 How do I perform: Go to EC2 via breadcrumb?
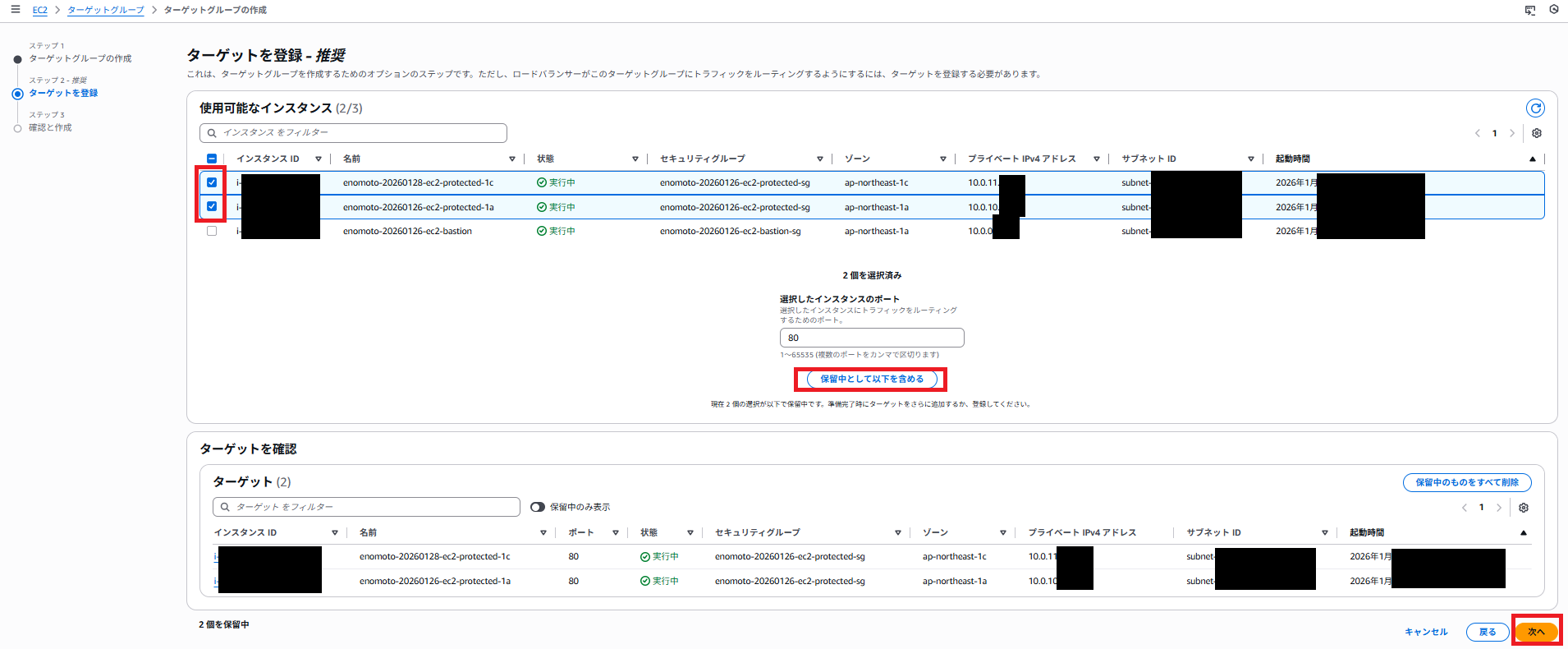(39, 10)
